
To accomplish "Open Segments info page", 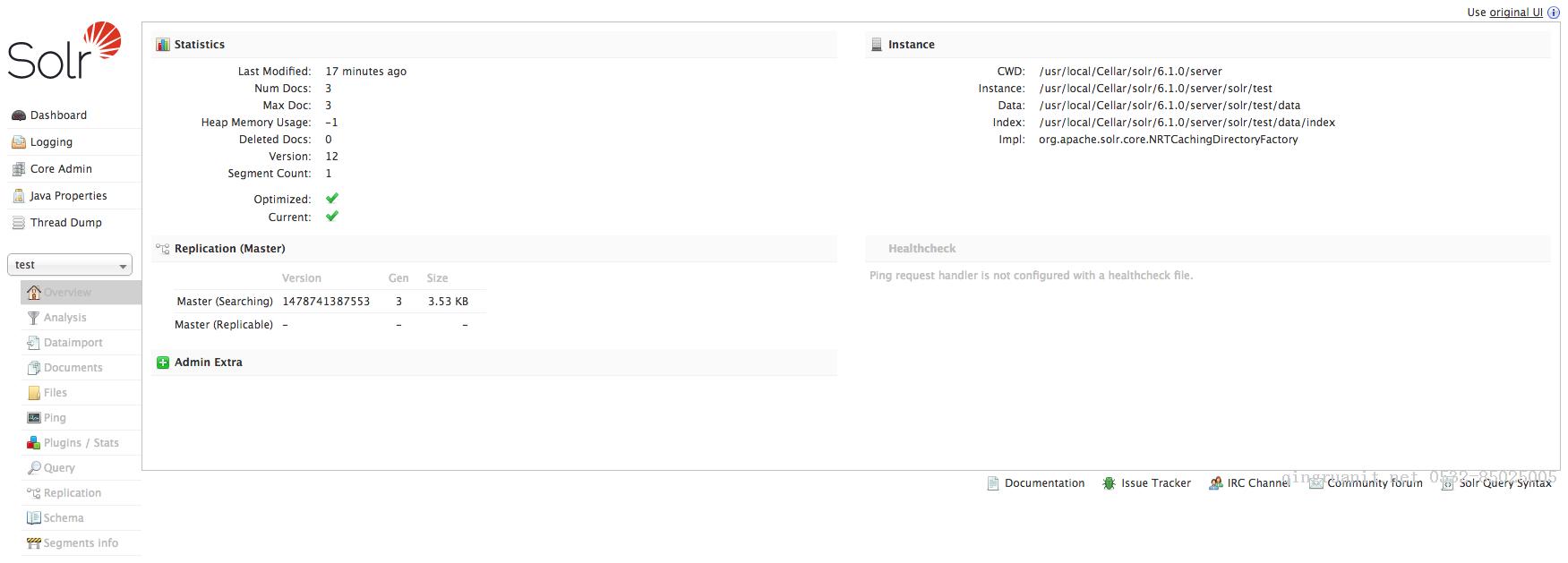I will pos(81,543).
